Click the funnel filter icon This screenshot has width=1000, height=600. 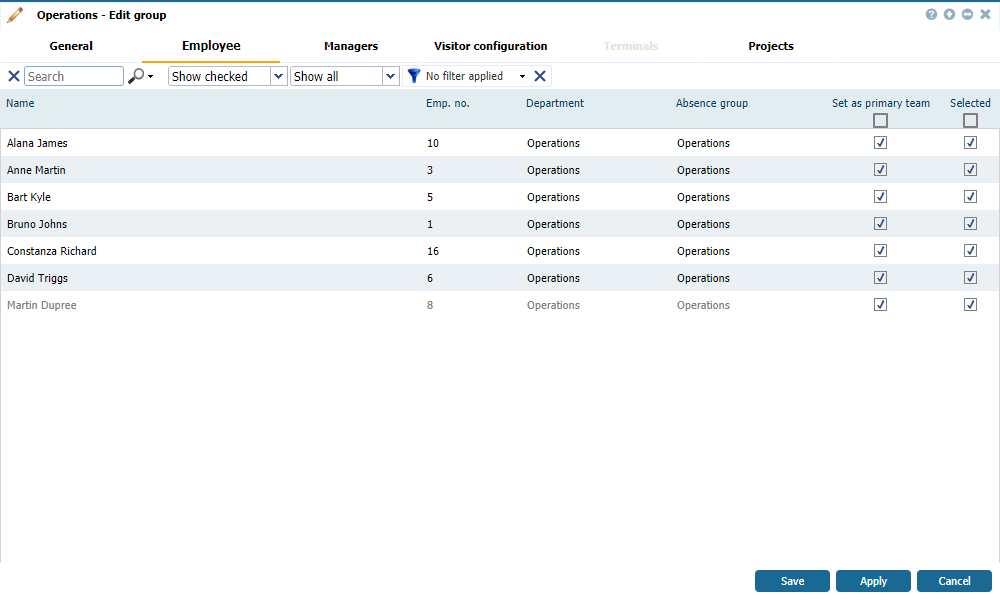click(x=414, y=76)
